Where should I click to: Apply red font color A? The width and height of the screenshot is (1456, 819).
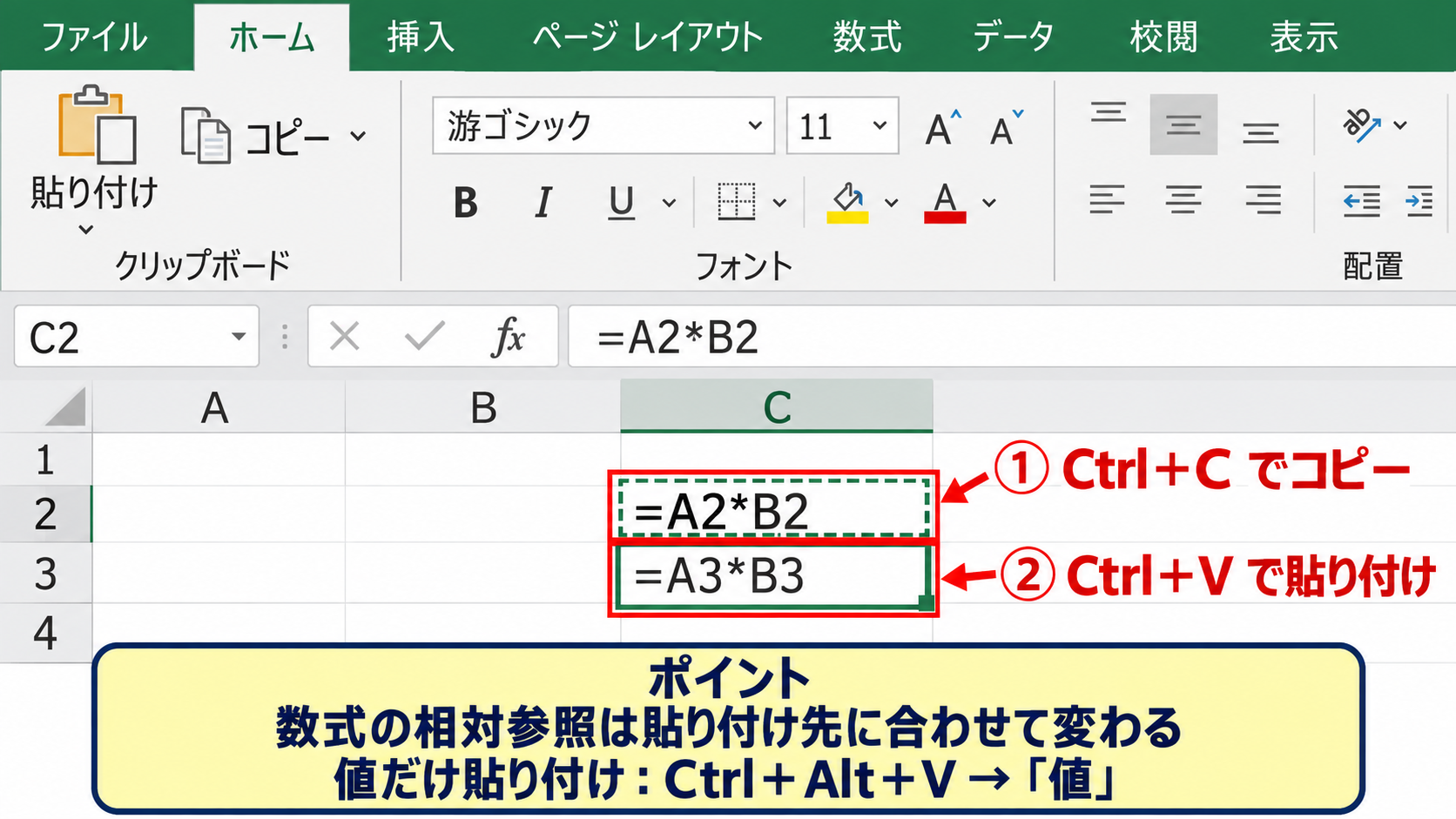coord(945,203)
